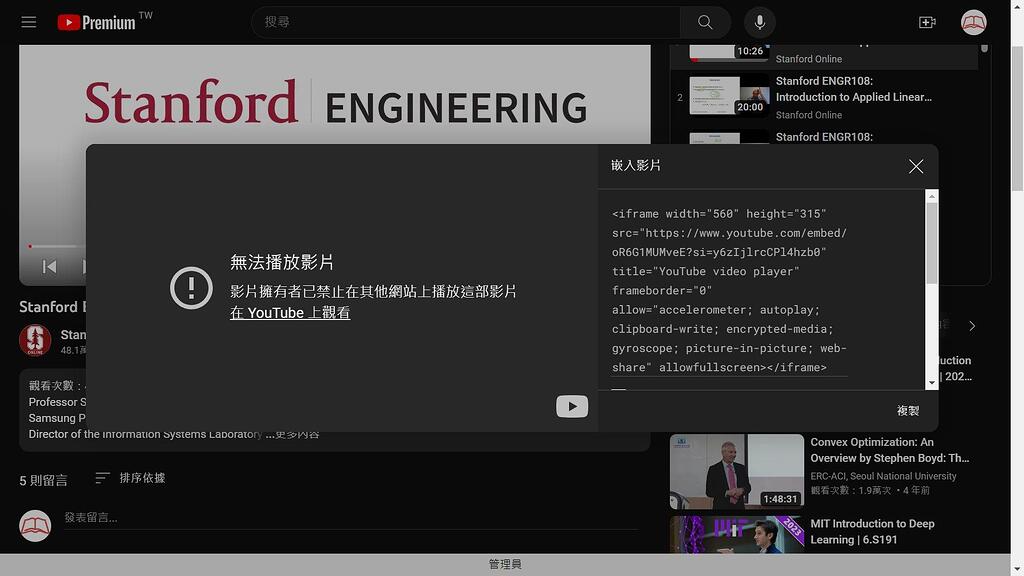Click the Stanford Online channel avatar
The height and width of the screenshot is (576, 1024).
pyautogui.click(x=36, y=340)
